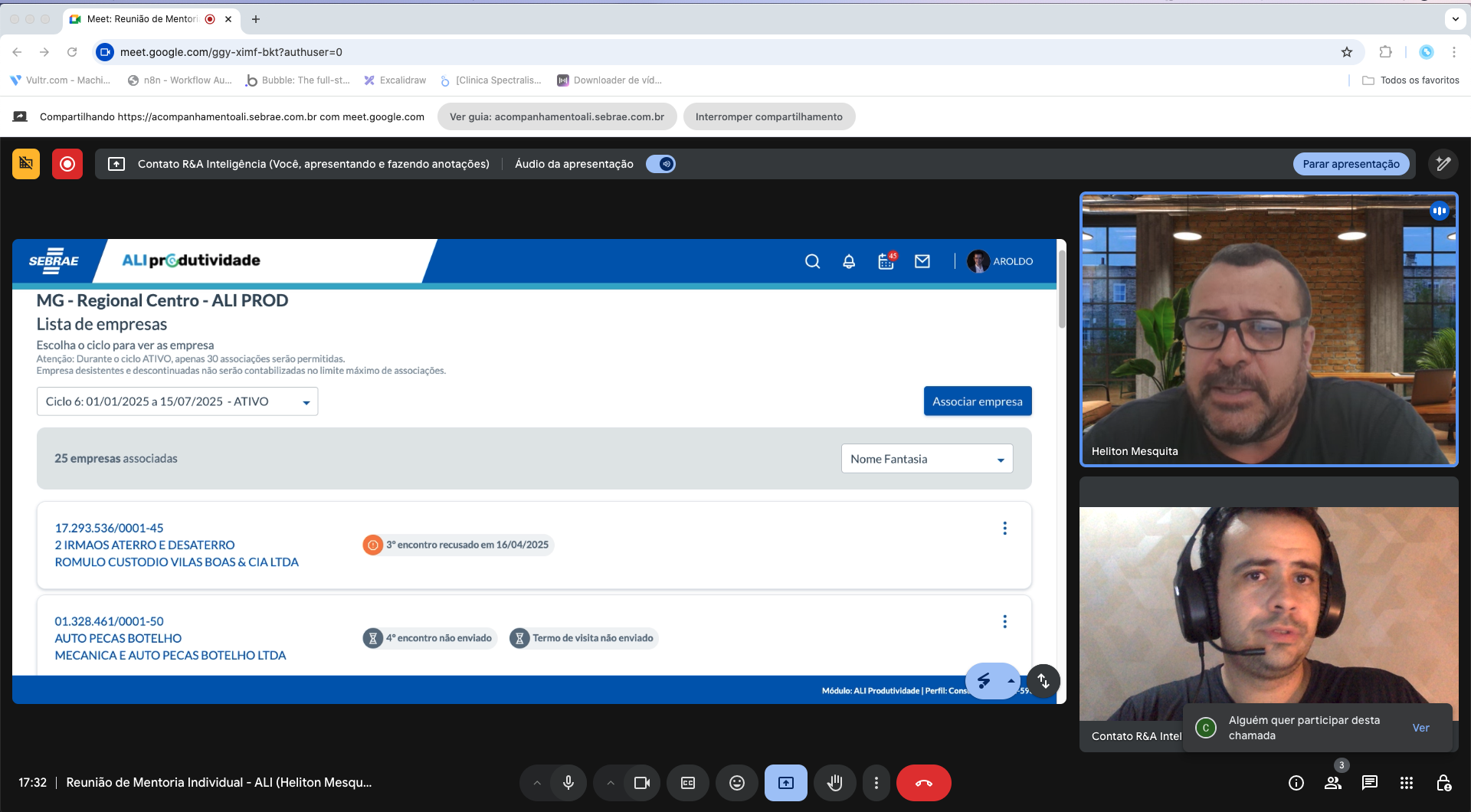Image resolution: width=1471 pixels, height=812 pixels.
Task: Click Associar empresa button
Action: 978,401
